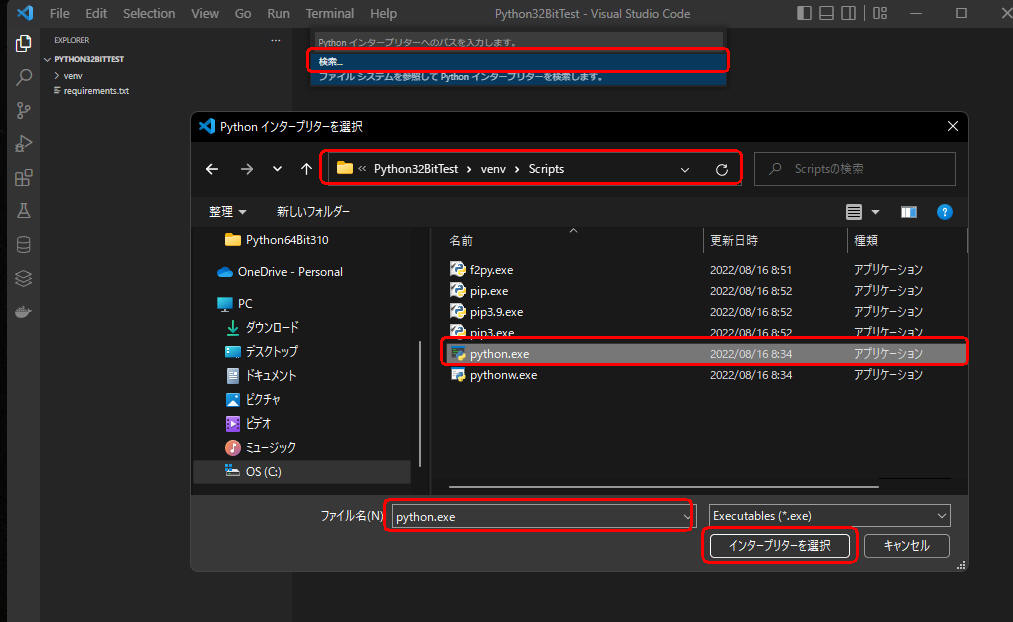
Task: Select Python64Bit310 folder in navigation pane
Action: [287, 240]
